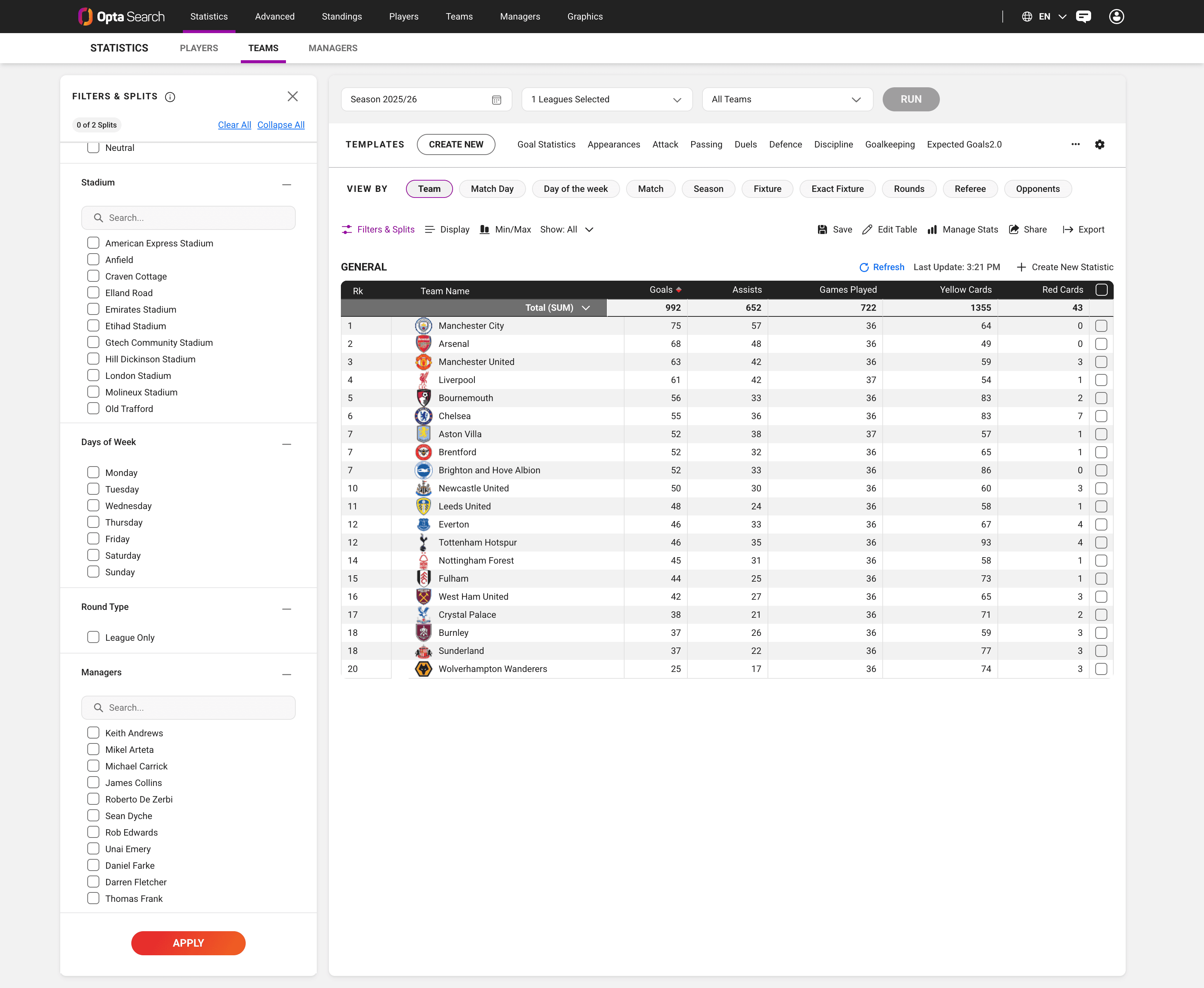
Task: Click the Opta Search logo
Action: click(x=121, y=17)
